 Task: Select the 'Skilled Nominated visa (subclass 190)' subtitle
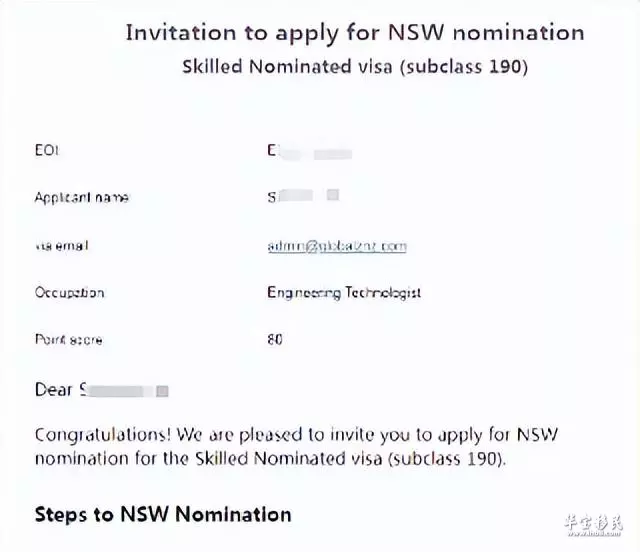355,67
